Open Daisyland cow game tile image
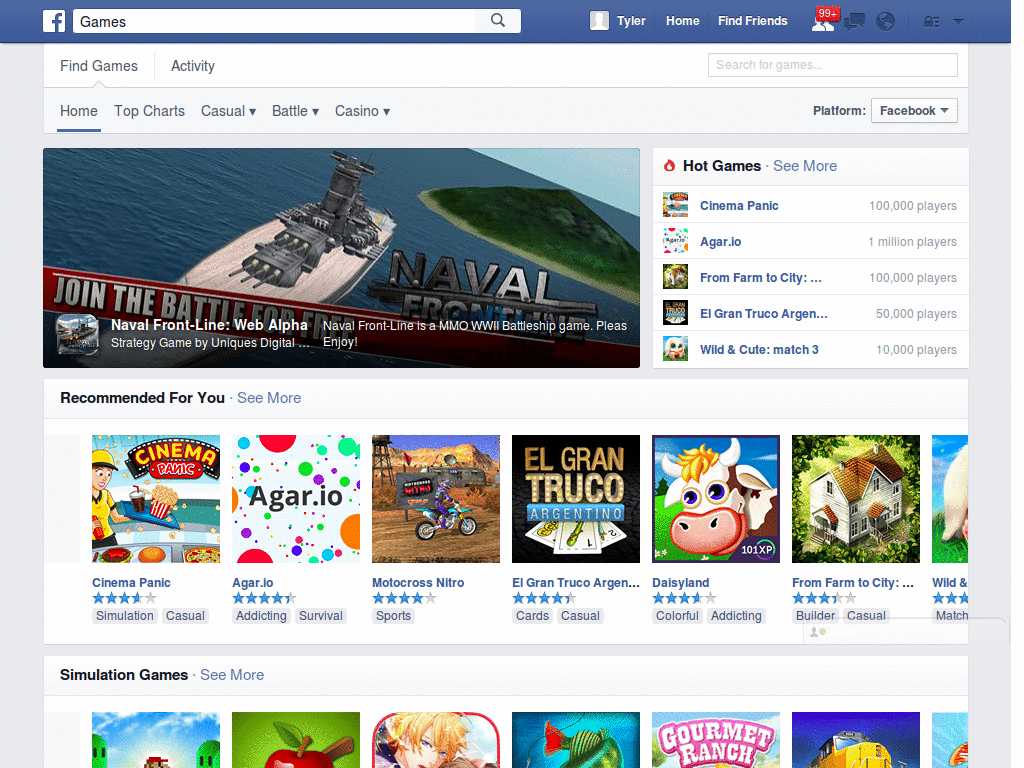Viewport: 1024px width, 768px height. [716, 499]
